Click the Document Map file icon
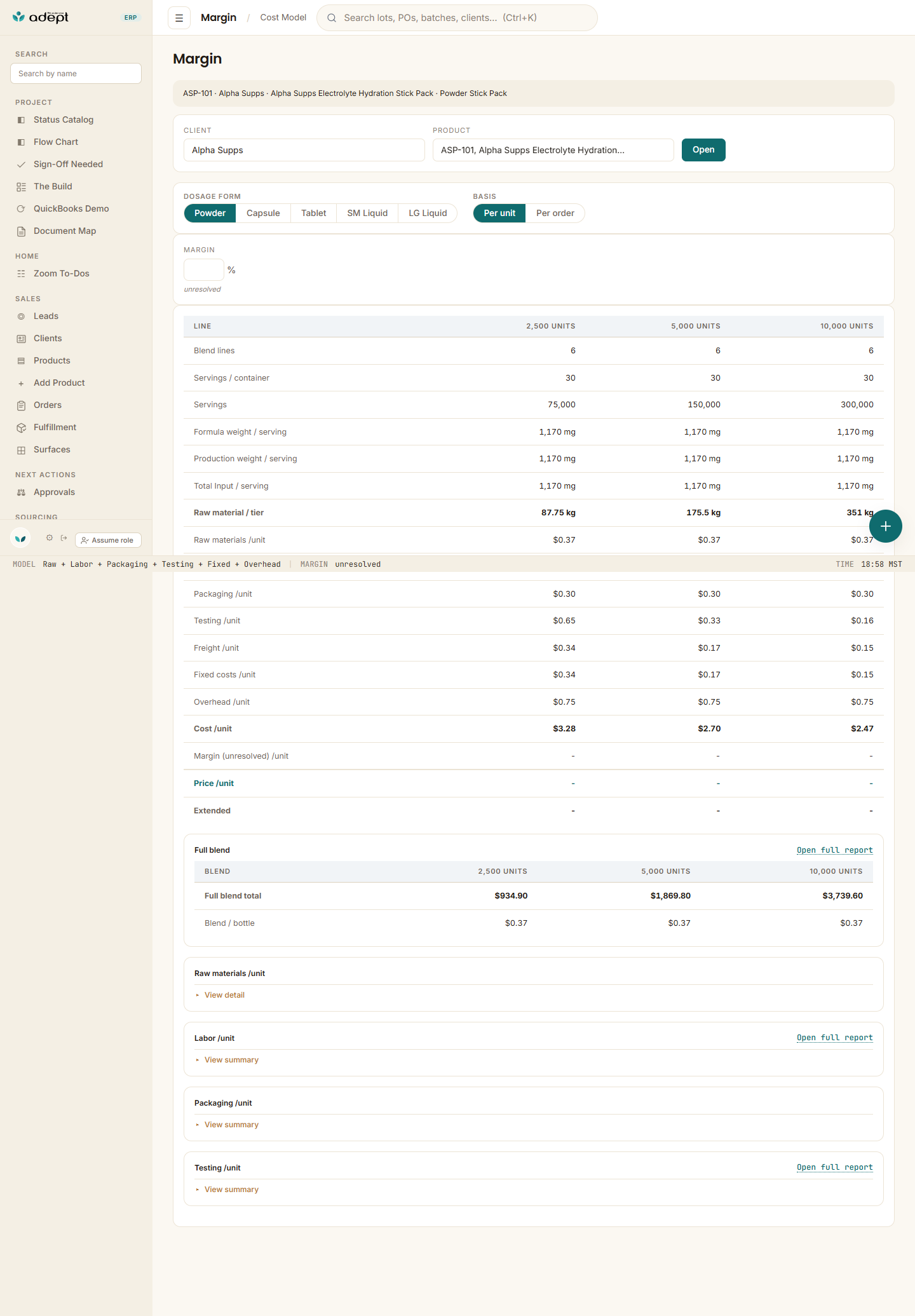The height and width of the screenshot is (1316, 915). 21,231
